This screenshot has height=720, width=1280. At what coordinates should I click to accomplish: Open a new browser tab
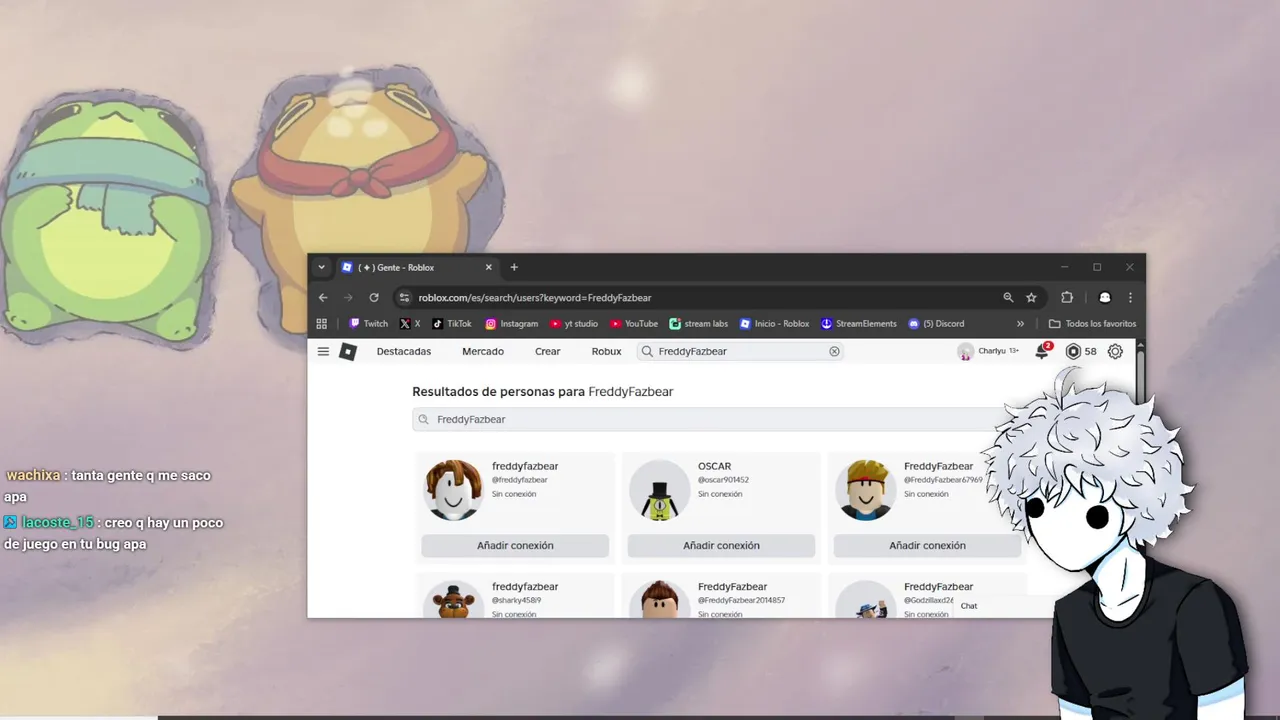(x=514, y=267)
